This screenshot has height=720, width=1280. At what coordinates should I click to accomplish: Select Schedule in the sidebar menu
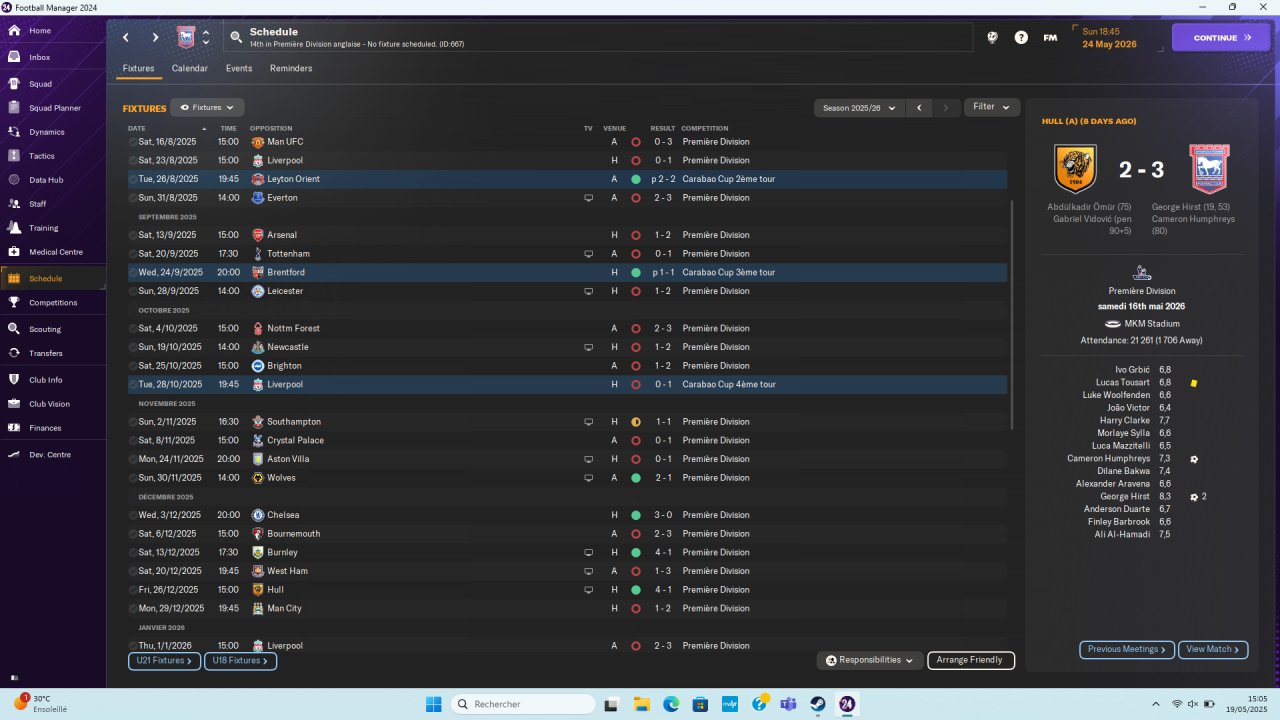53,279
